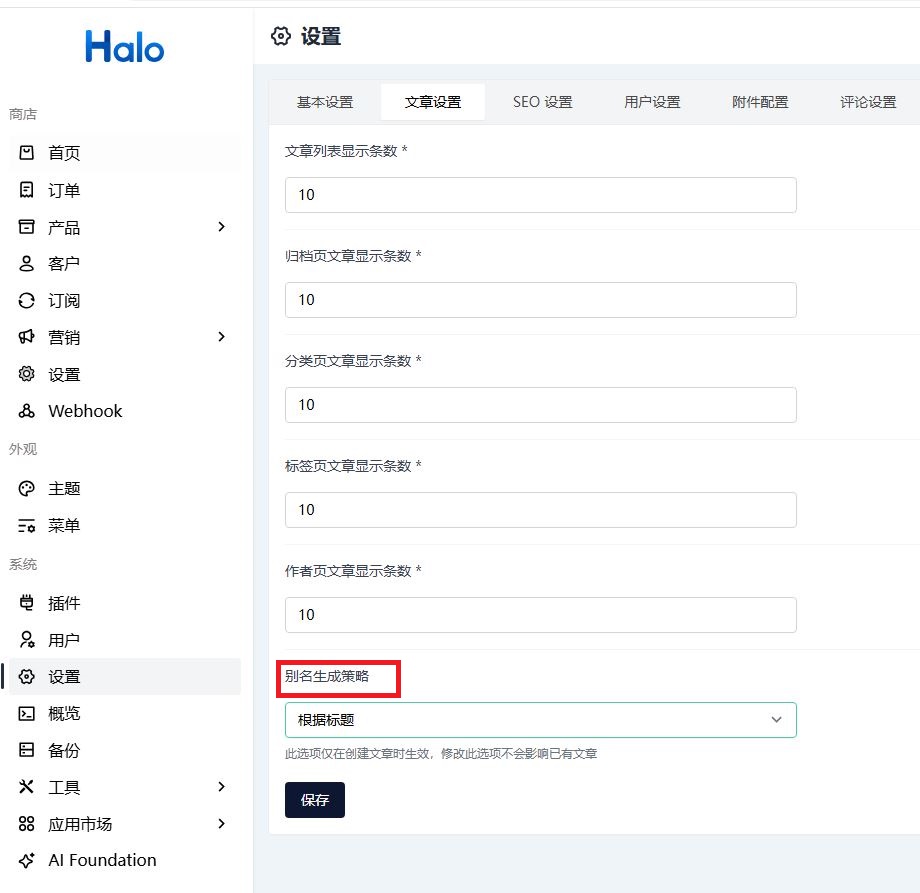Click the 商店 section heading

click(x=23, y=114)
